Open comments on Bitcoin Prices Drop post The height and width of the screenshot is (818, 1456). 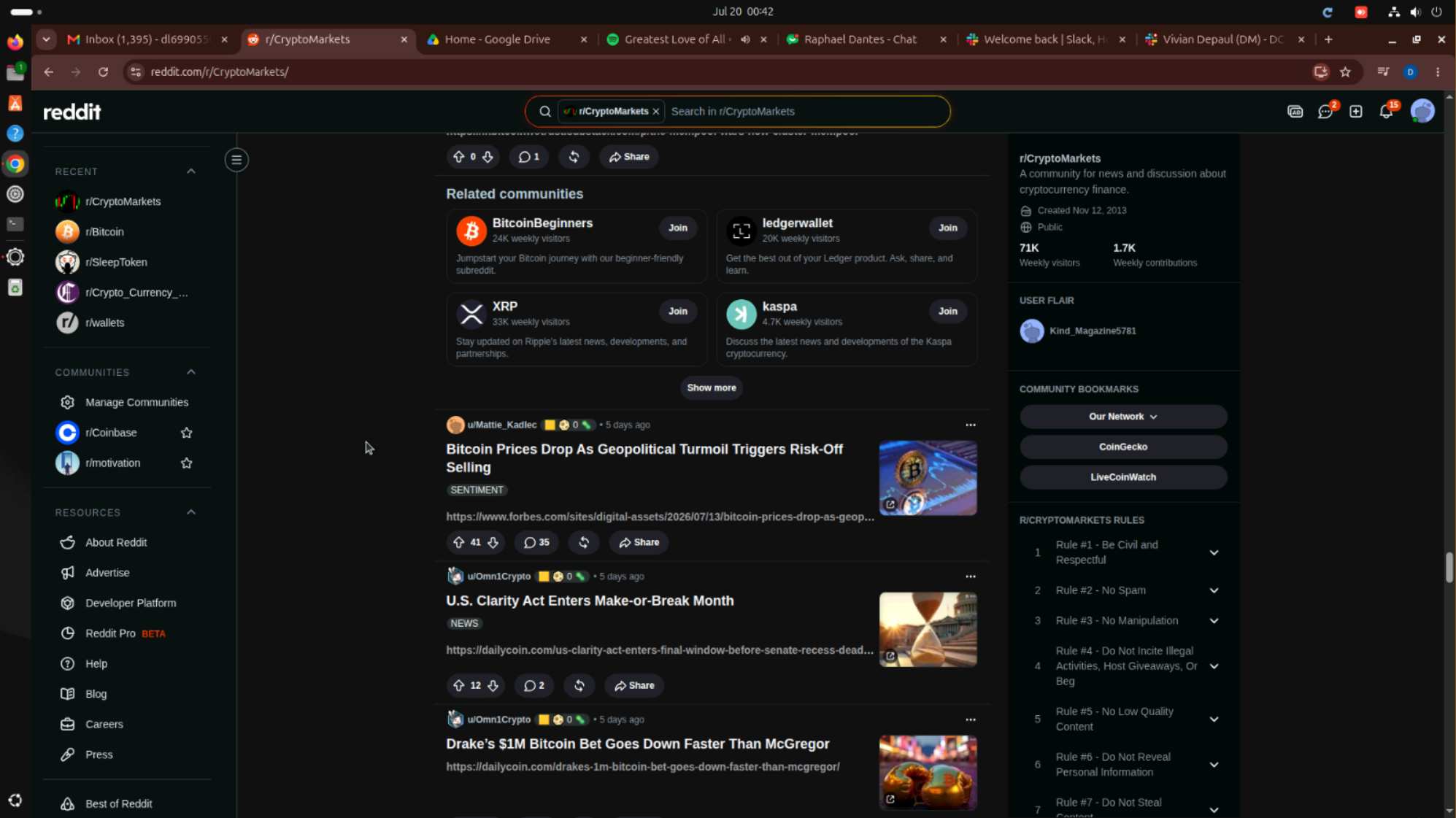coord(536,542)
